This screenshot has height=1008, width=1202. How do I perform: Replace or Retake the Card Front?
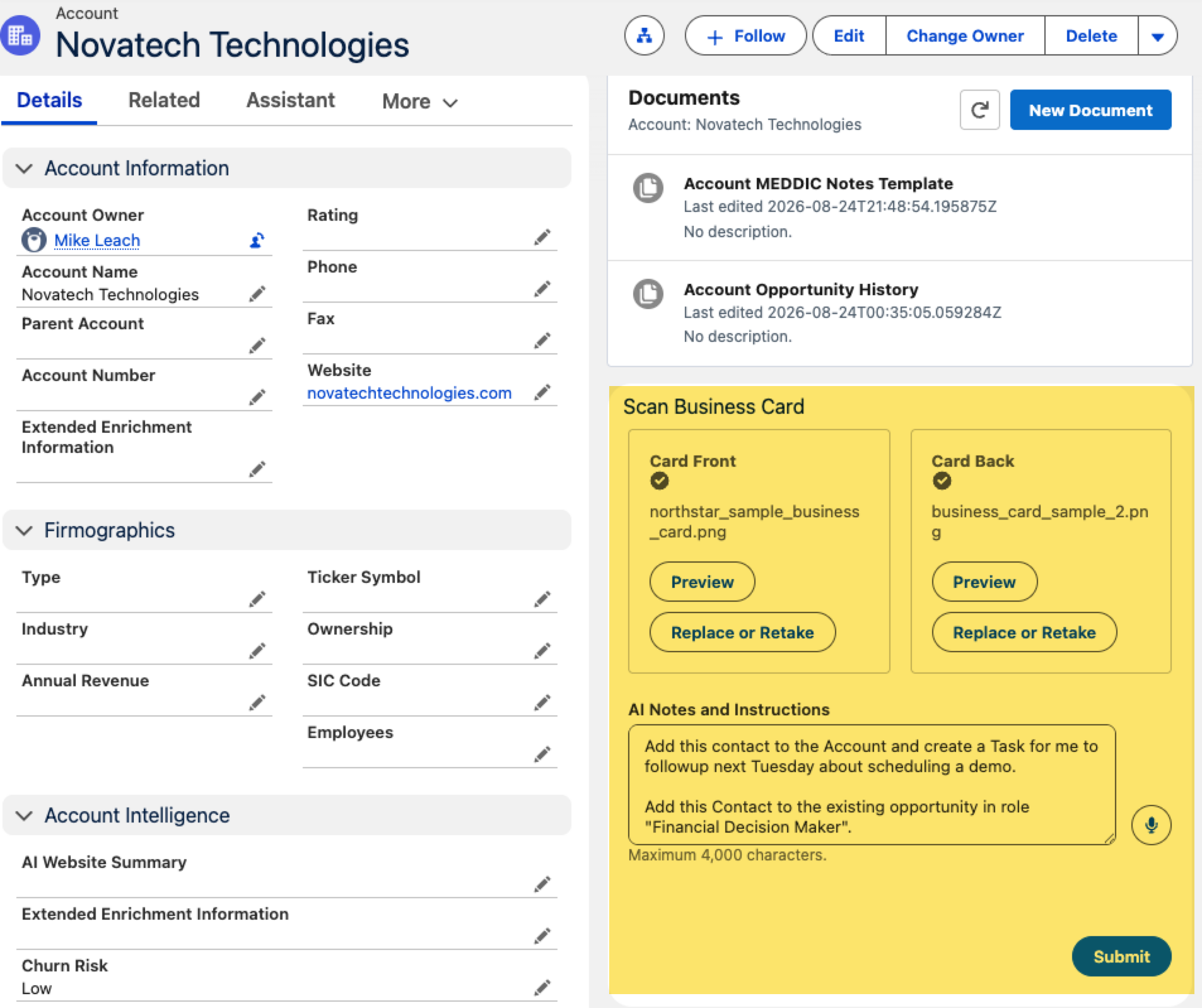tap(742, 632)
